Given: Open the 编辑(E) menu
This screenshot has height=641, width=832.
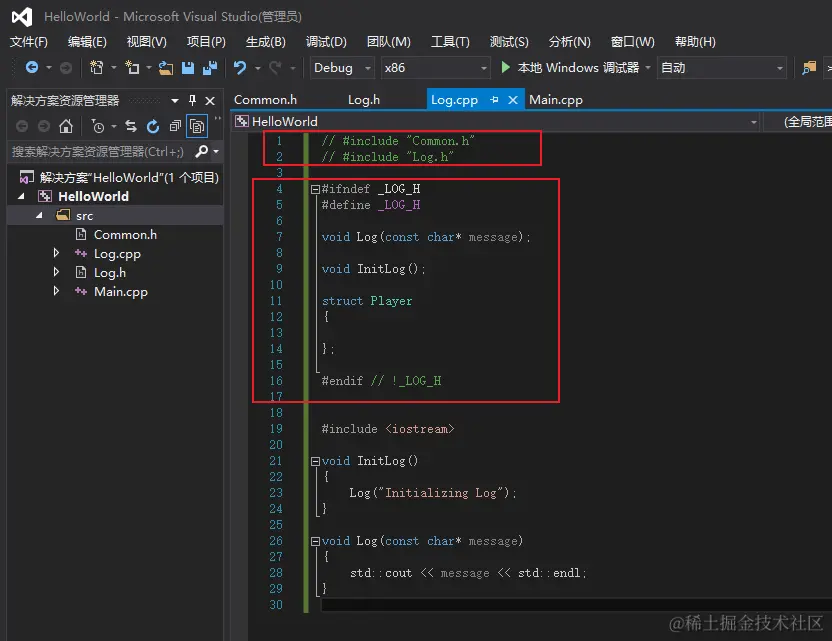Looking at the screenshot, I should 87,42.
